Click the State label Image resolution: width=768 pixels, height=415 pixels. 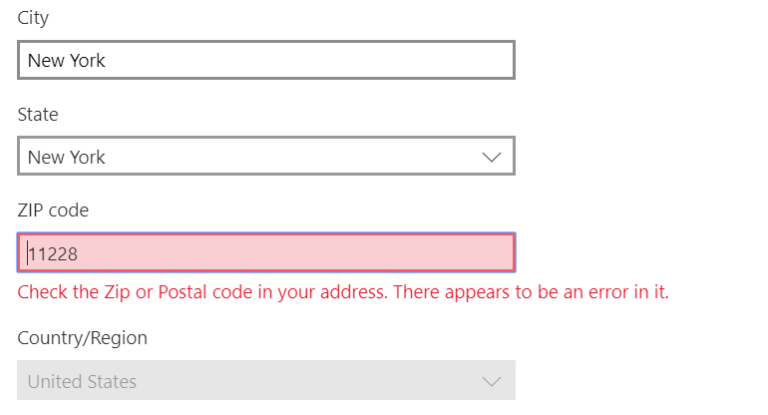(x=38, y=115)
